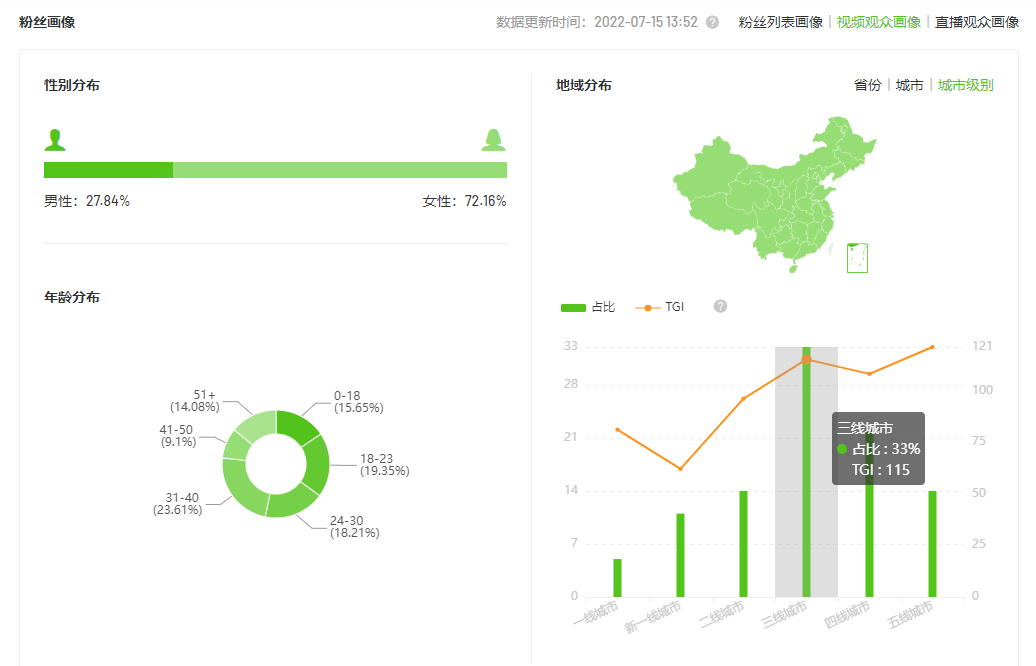
Task: Select the 城市 region view
Action: click(909, 85)
